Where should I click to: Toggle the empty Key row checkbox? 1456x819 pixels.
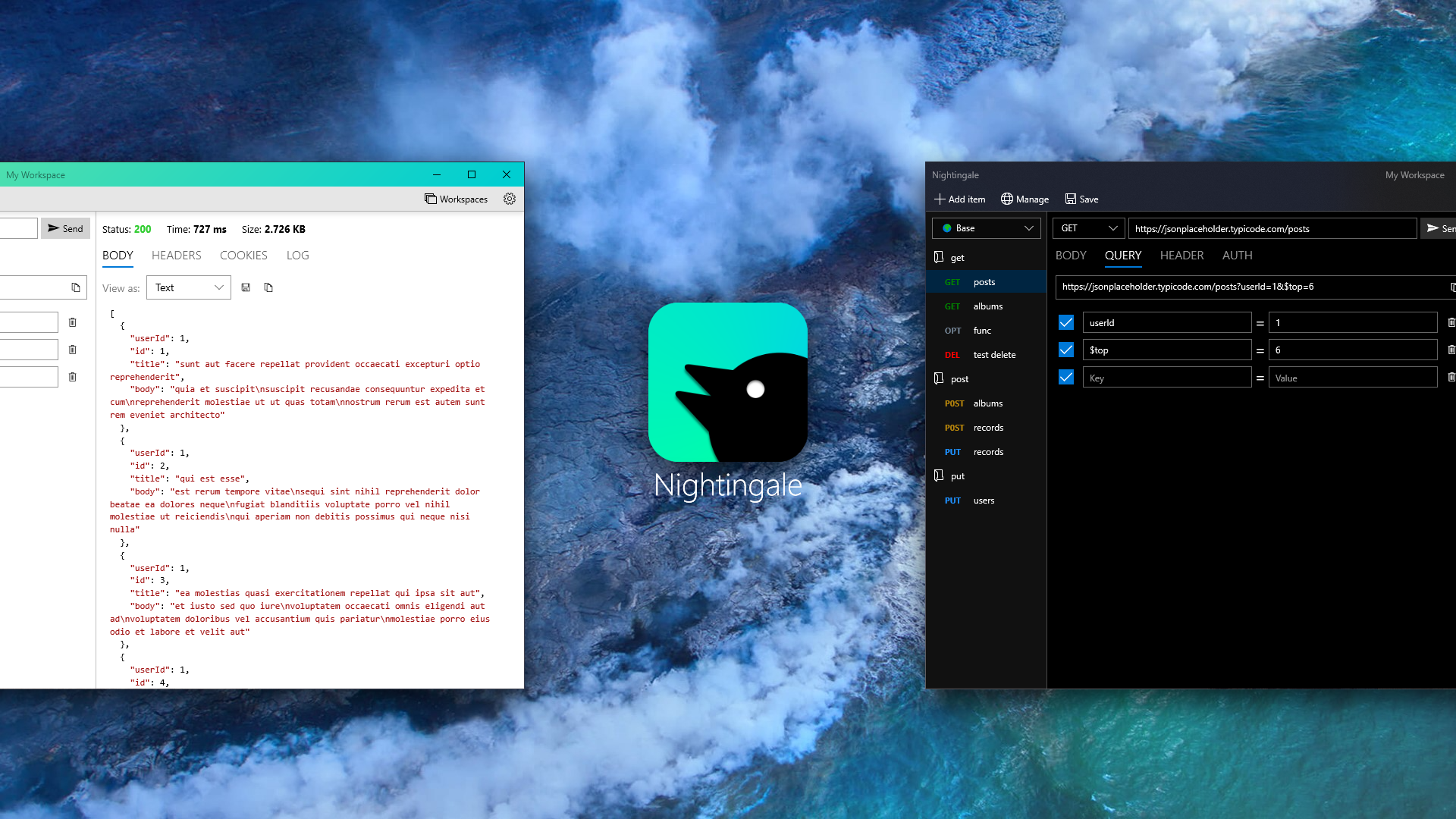[x=1065, y=377]
